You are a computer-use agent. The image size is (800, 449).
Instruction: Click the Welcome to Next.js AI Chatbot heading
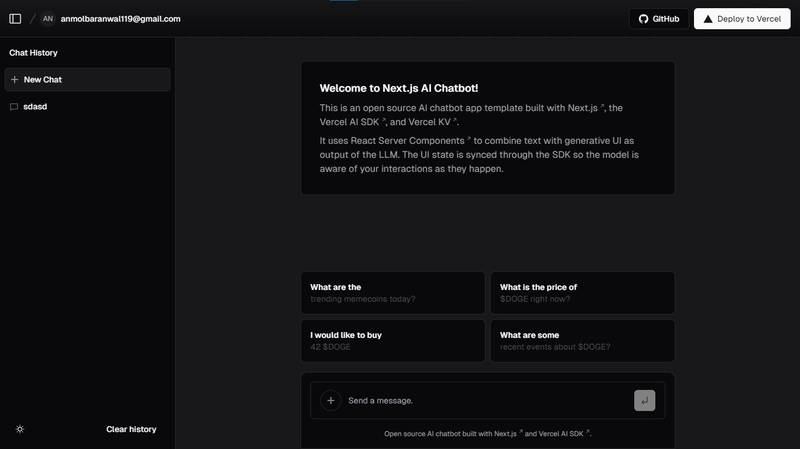click(398, 88)
